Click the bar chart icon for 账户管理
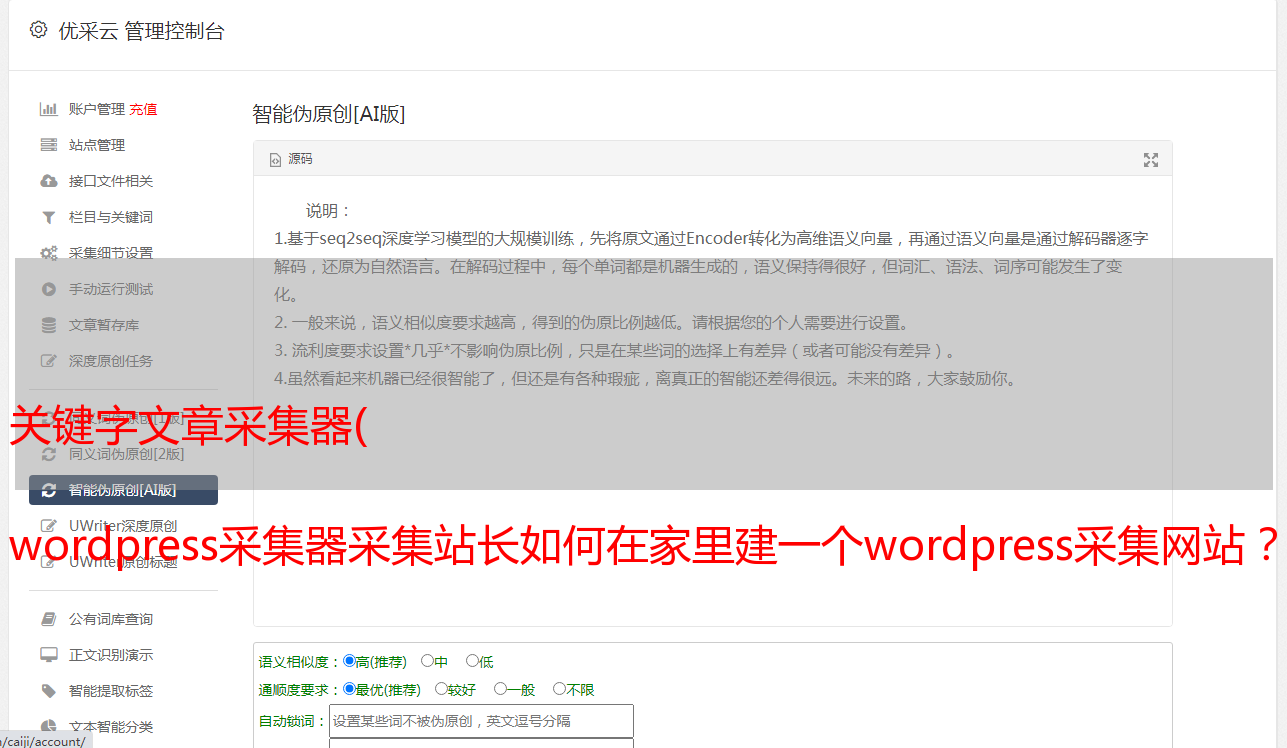This screenshot has height=748, width=1287. coord(48,109)
